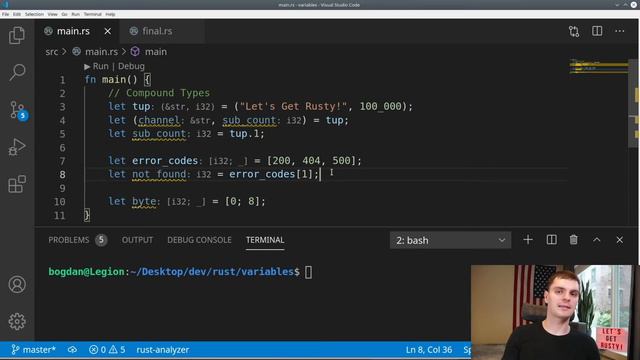640x360 pixels.
Task: Click line number 8 in the gutter
Action: [x=62, y=174]
